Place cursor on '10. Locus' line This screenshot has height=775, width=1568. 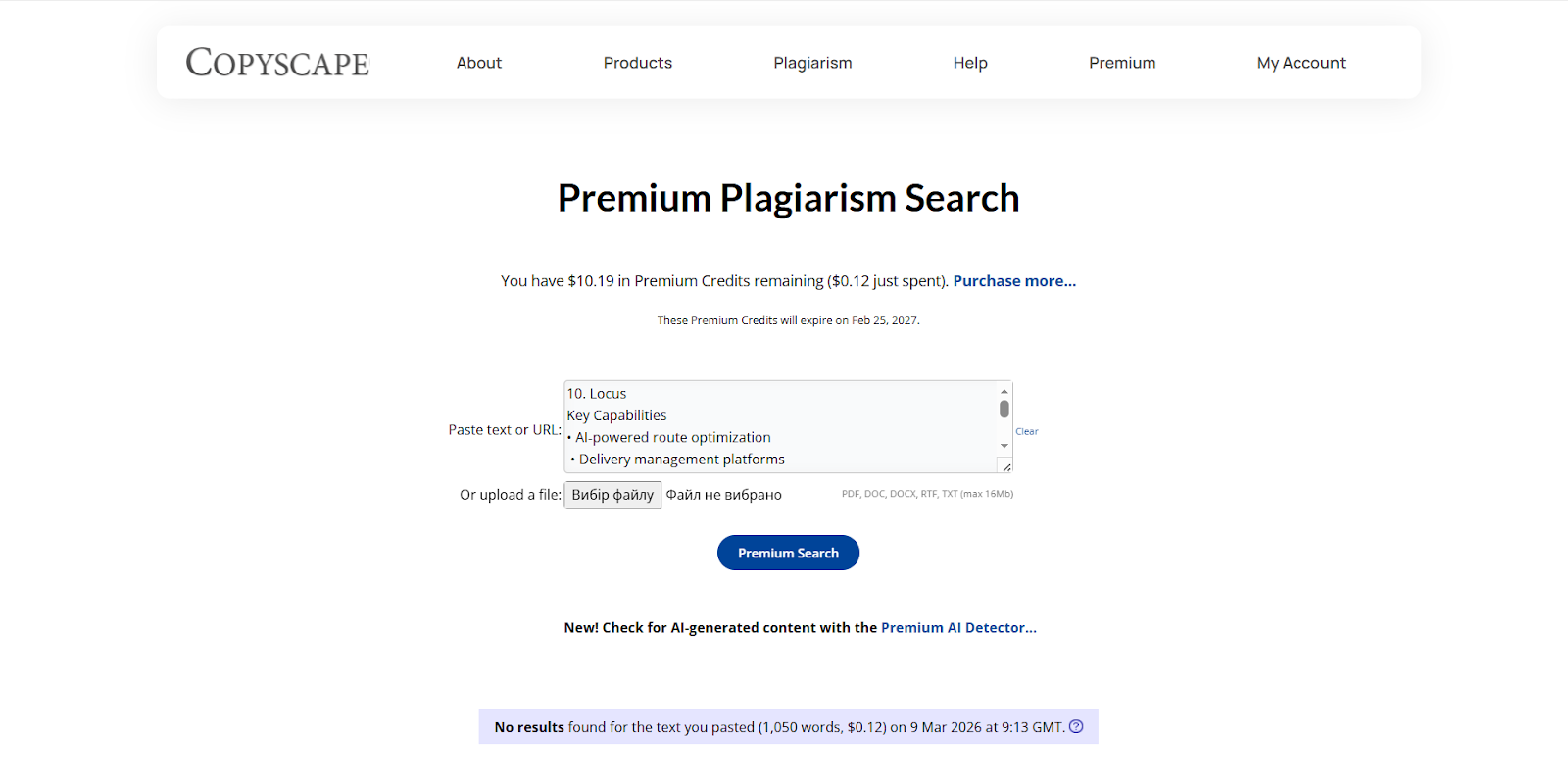[597, 394]
